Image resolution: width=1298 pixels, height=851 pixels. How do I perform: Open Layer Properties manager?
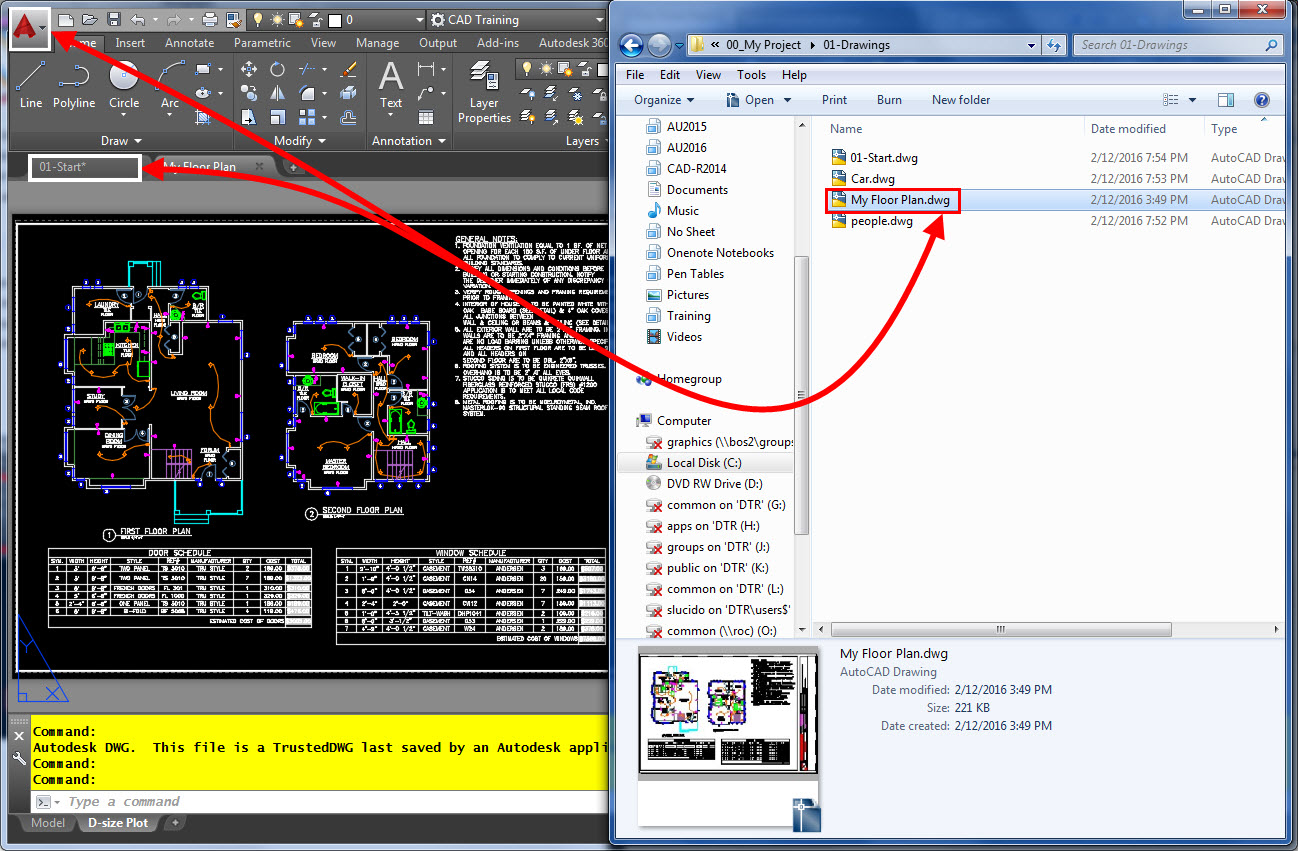coord(485,90)
